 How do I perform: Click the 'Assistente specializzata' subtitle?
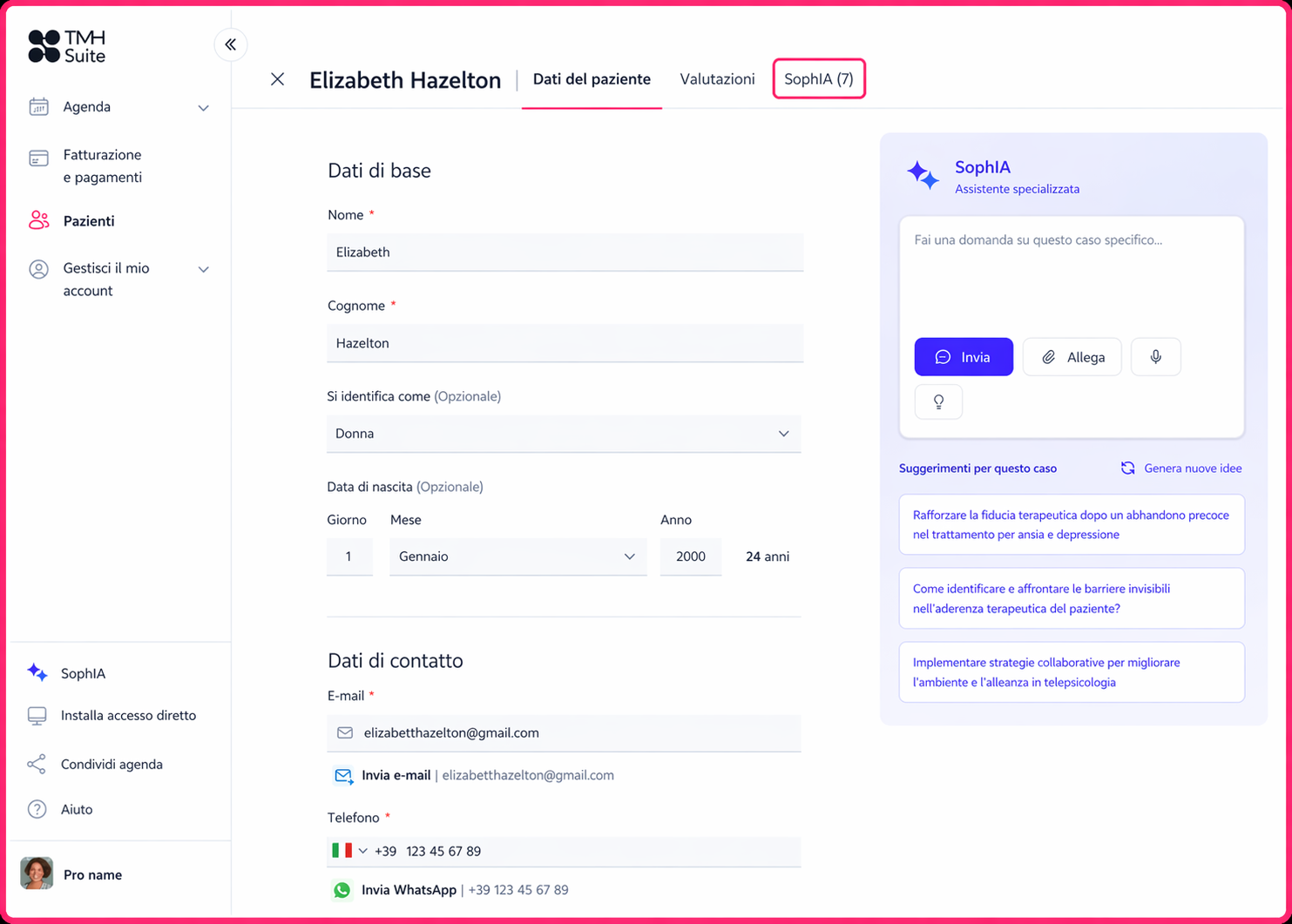1017,189
